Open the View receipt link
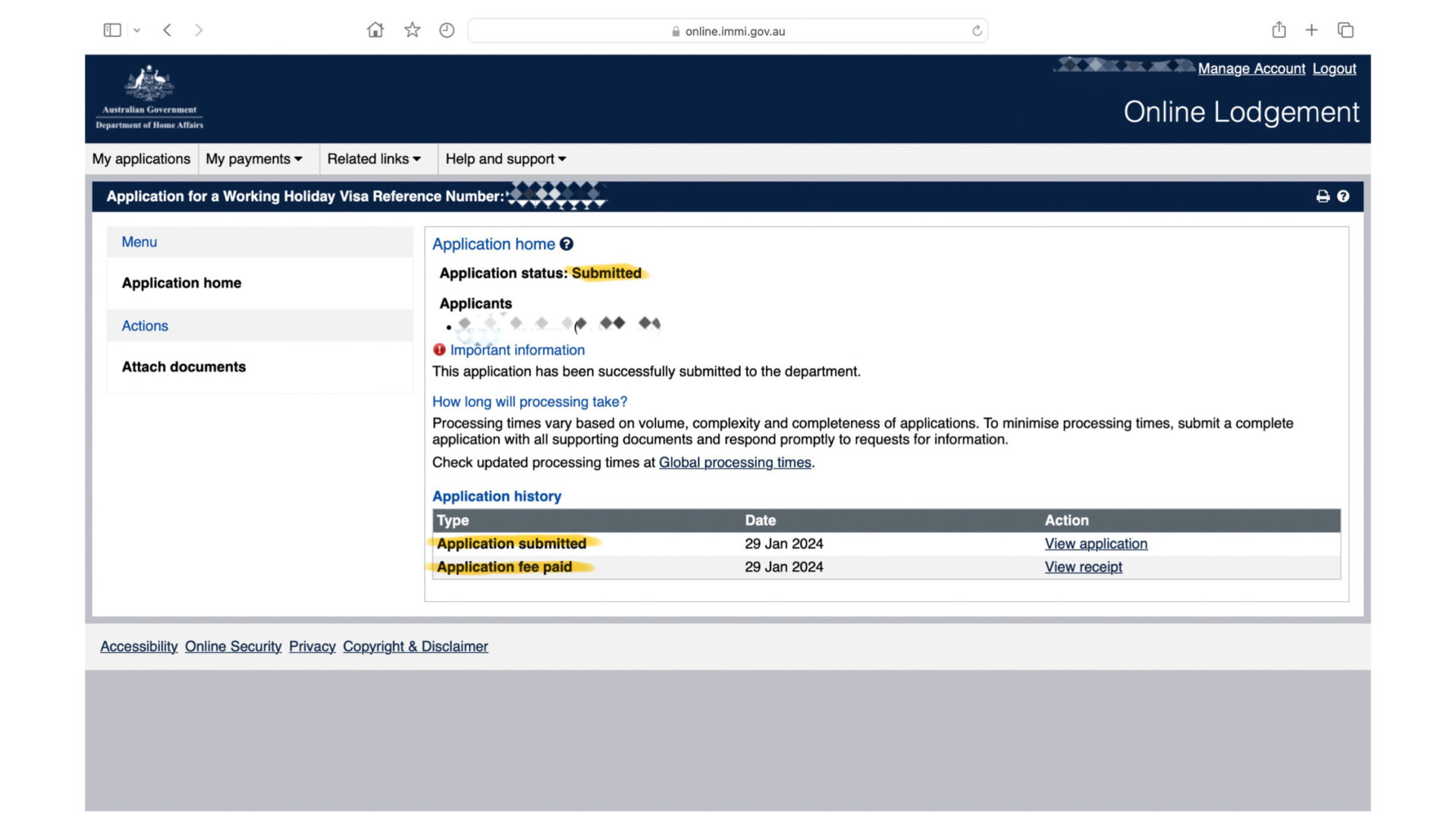This screenshot has height=819, width=1456. pyautogui.click(x=1083, y=567)
